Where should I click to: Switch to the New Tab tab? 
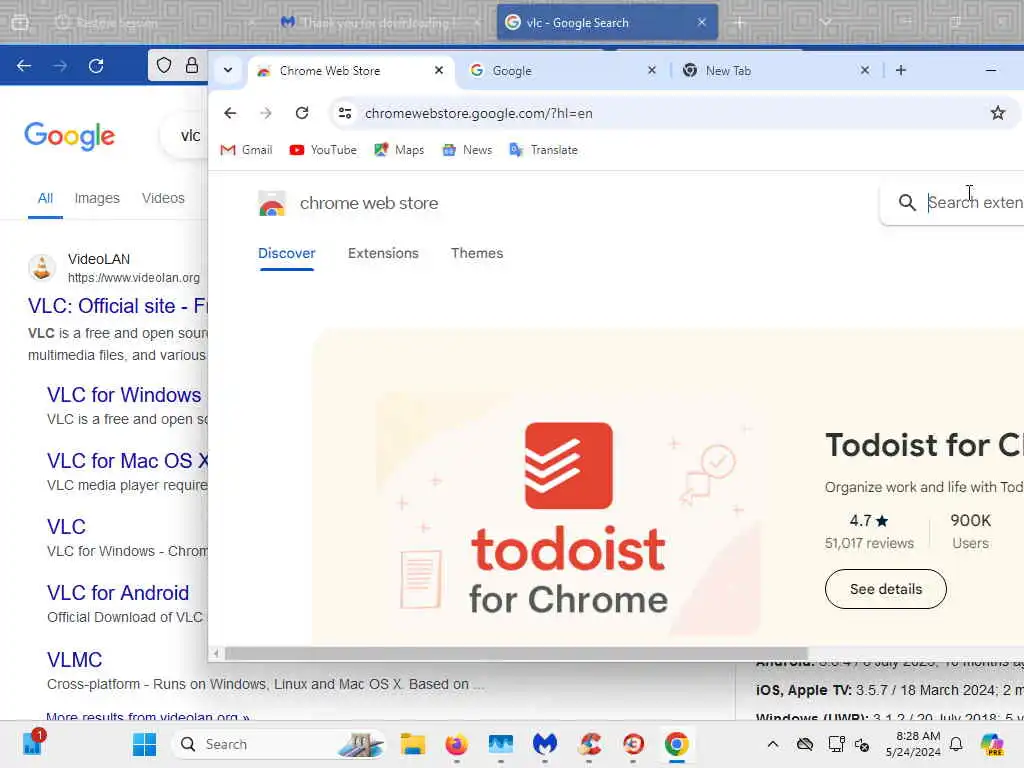click(776, 71)
